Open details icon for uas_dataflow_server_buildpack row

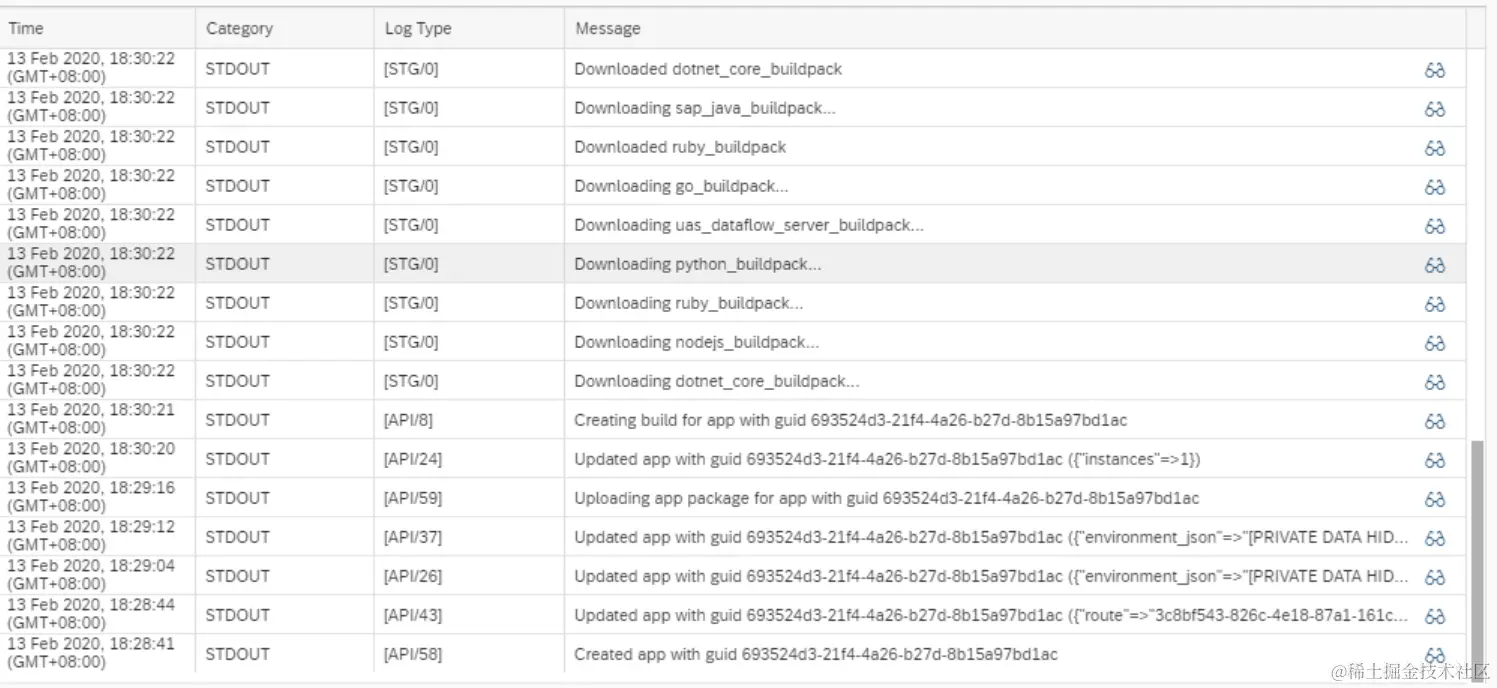point(1435,226)
